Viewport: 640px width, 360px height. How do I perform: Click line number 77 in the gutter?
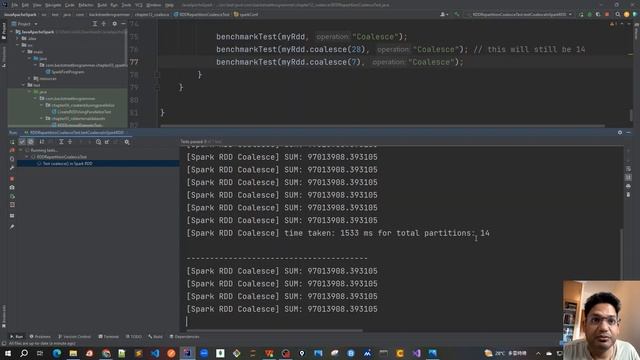pyautogui.click(x=134, y=62)
